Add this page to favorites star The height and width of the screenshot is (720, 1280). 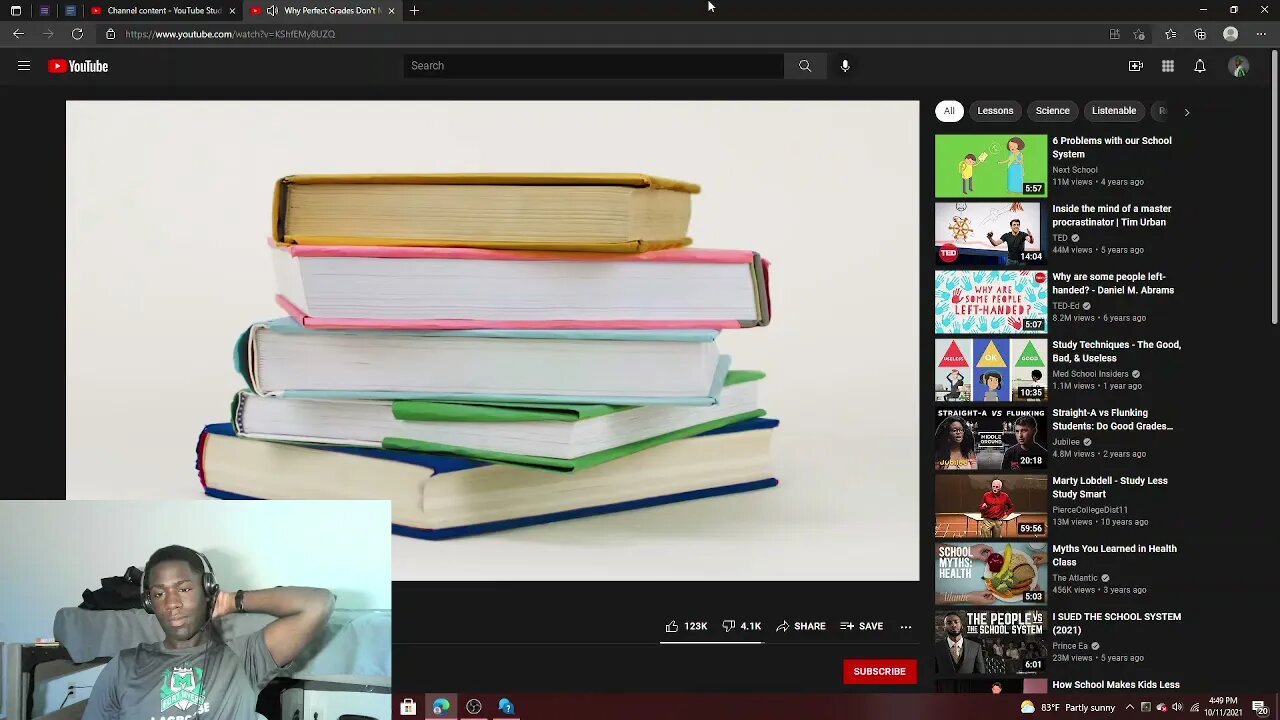(x=1139, y=34)
